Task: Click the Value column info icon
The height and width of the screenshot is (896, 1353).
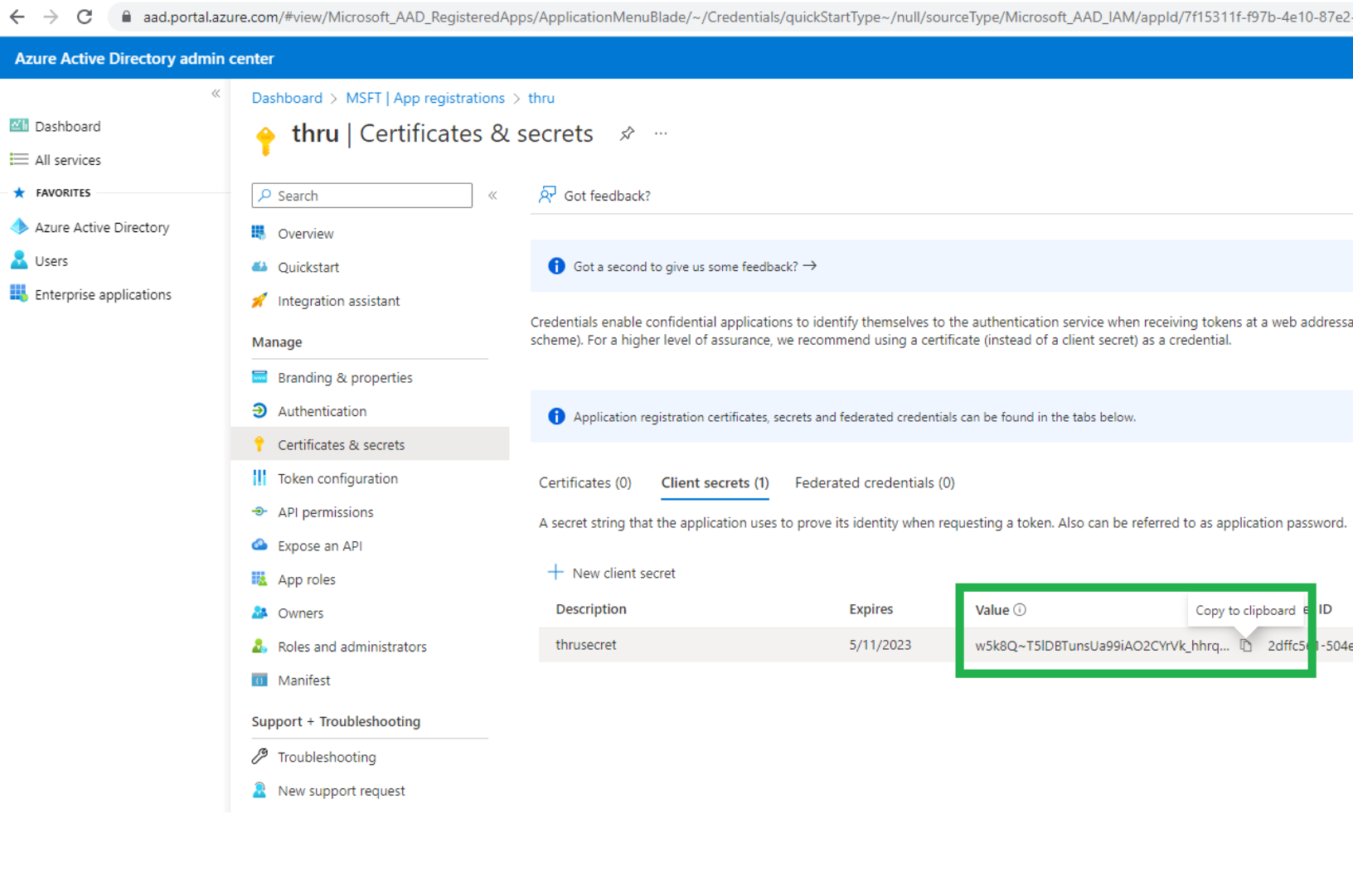Action: click(1020, 610)
